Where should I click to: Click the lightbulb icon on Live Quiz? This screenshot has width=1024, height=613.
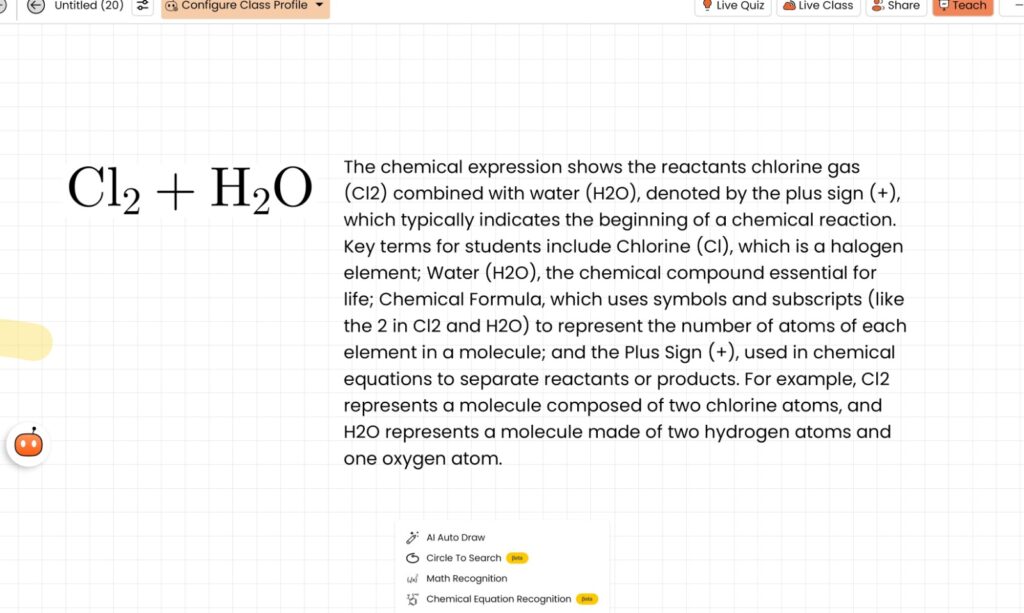(707, 6)
